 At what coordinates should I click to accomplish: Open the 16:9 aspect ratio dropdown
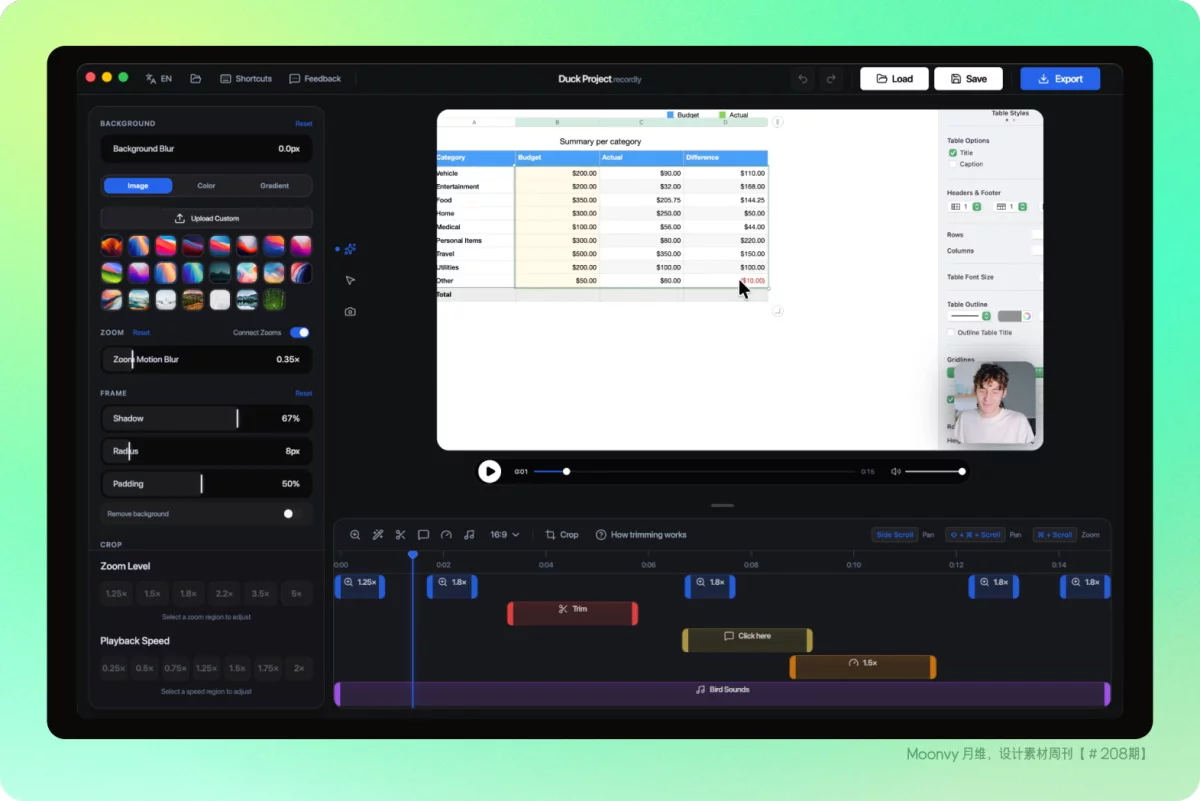504,535
